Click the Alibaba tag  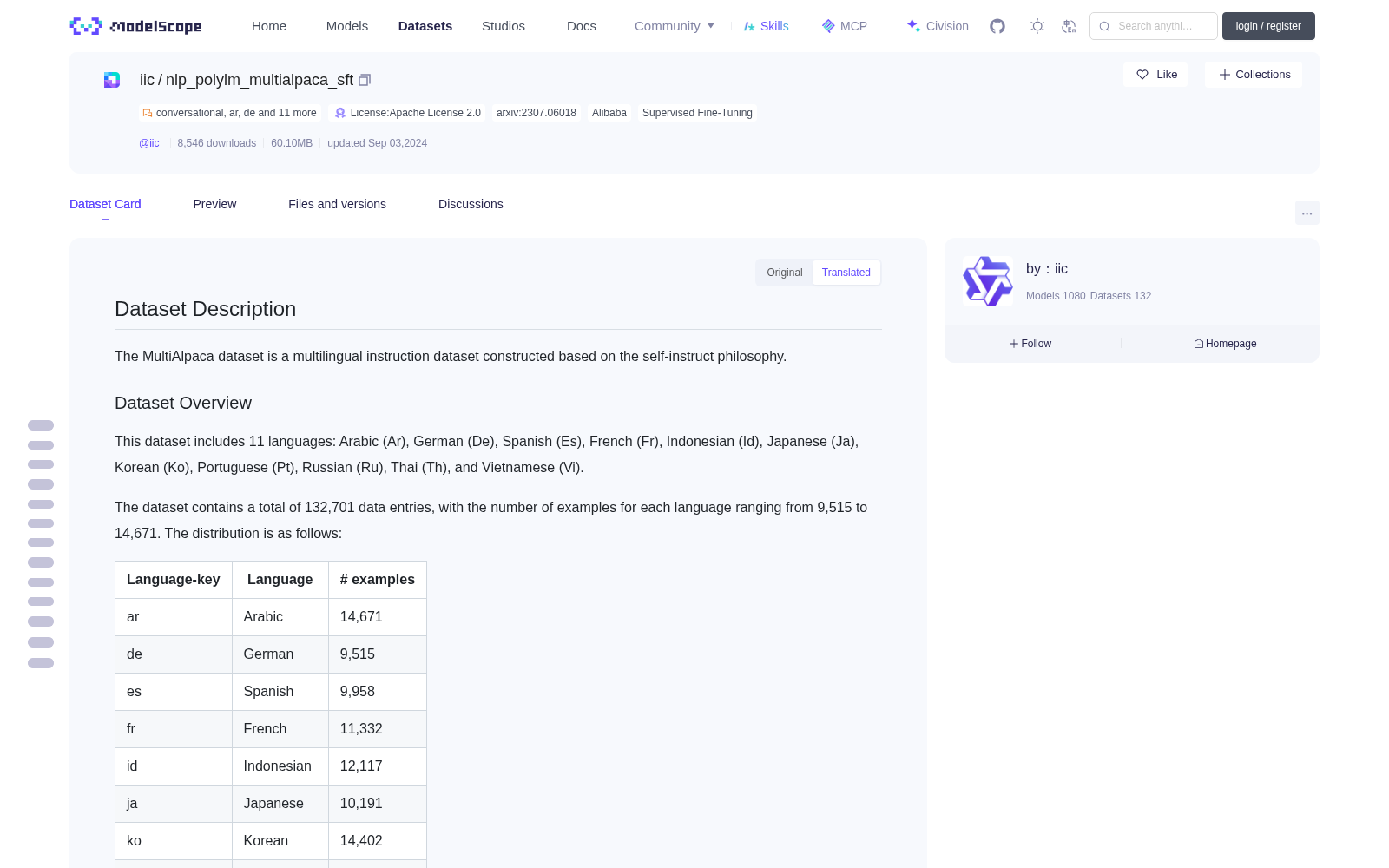pyautogui.click(x=609, y=113)
